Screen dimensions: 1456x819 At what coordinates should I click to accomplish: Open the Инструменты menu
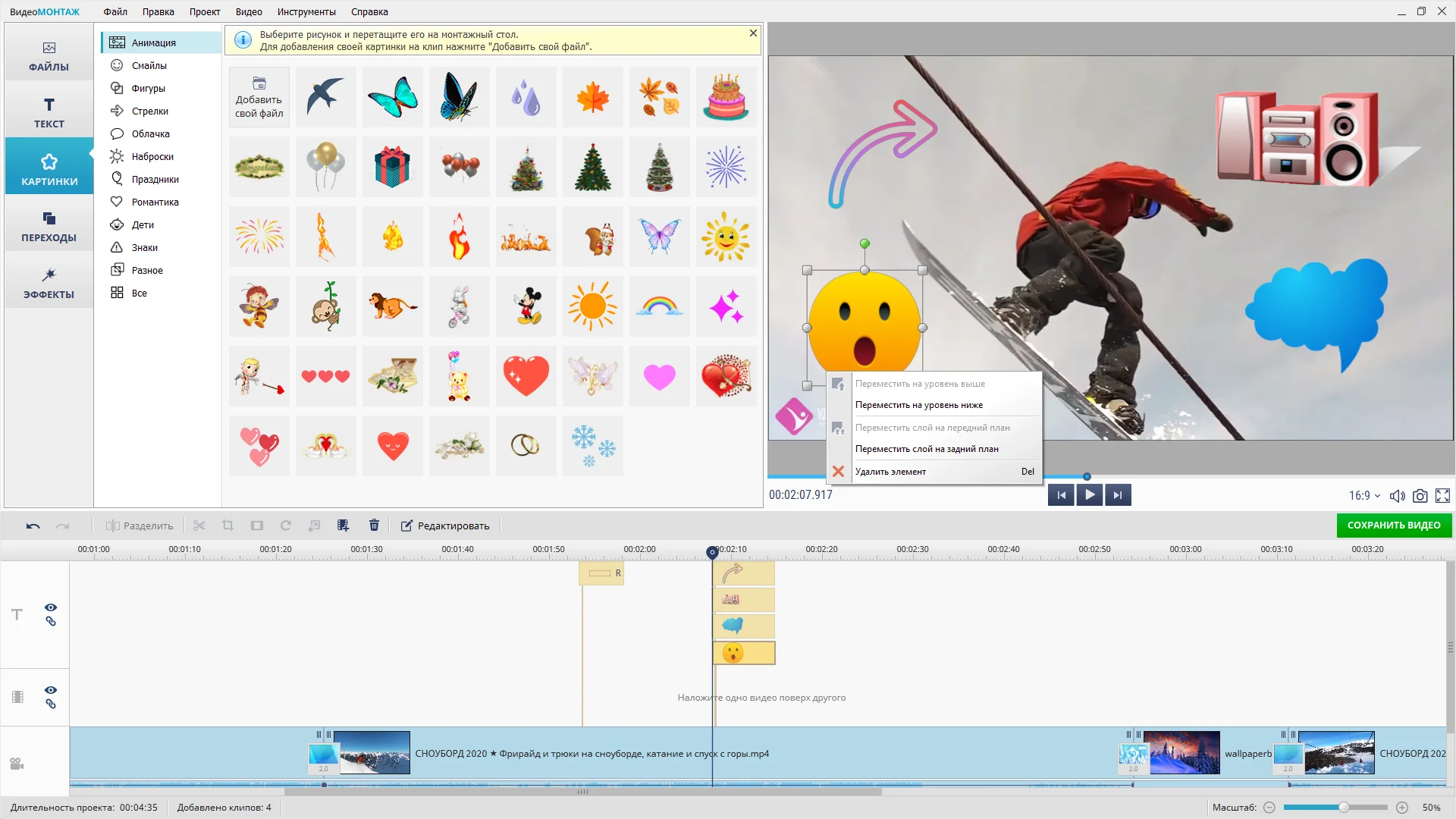pos(306,11)
